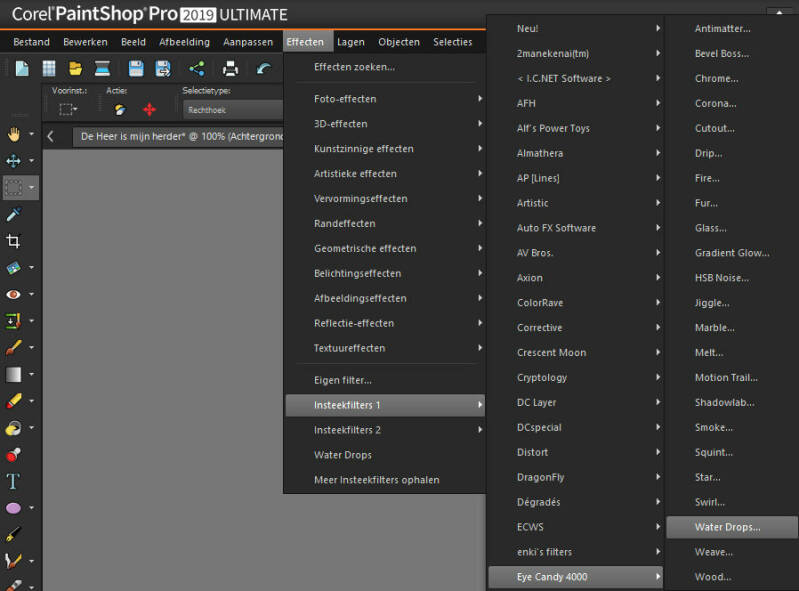Expand the Eraser tool flyout arrow

click(x=32, y=400)
